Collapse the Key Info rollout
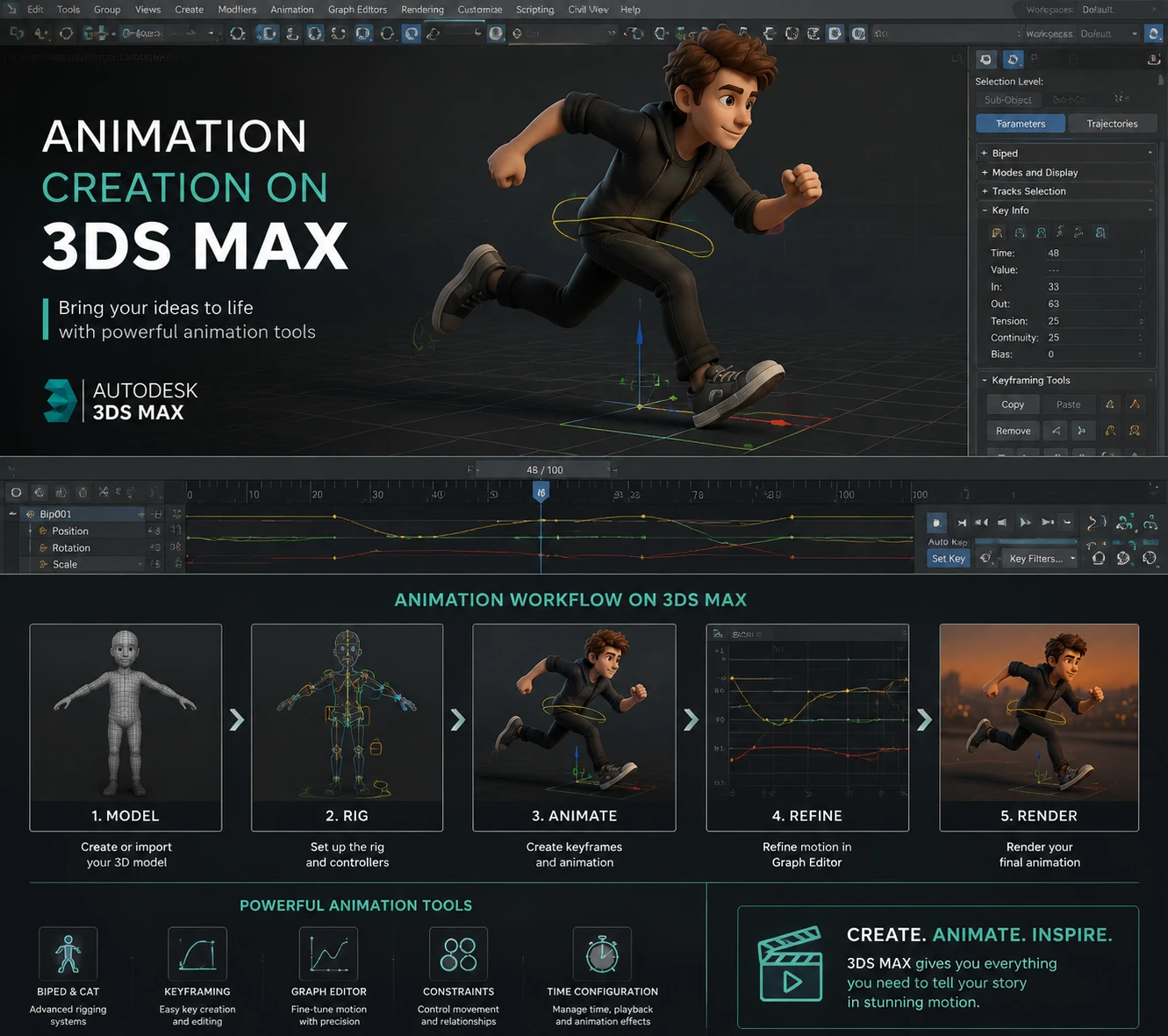Viewport: 1168px width, 1036px height. (1066, 211)
